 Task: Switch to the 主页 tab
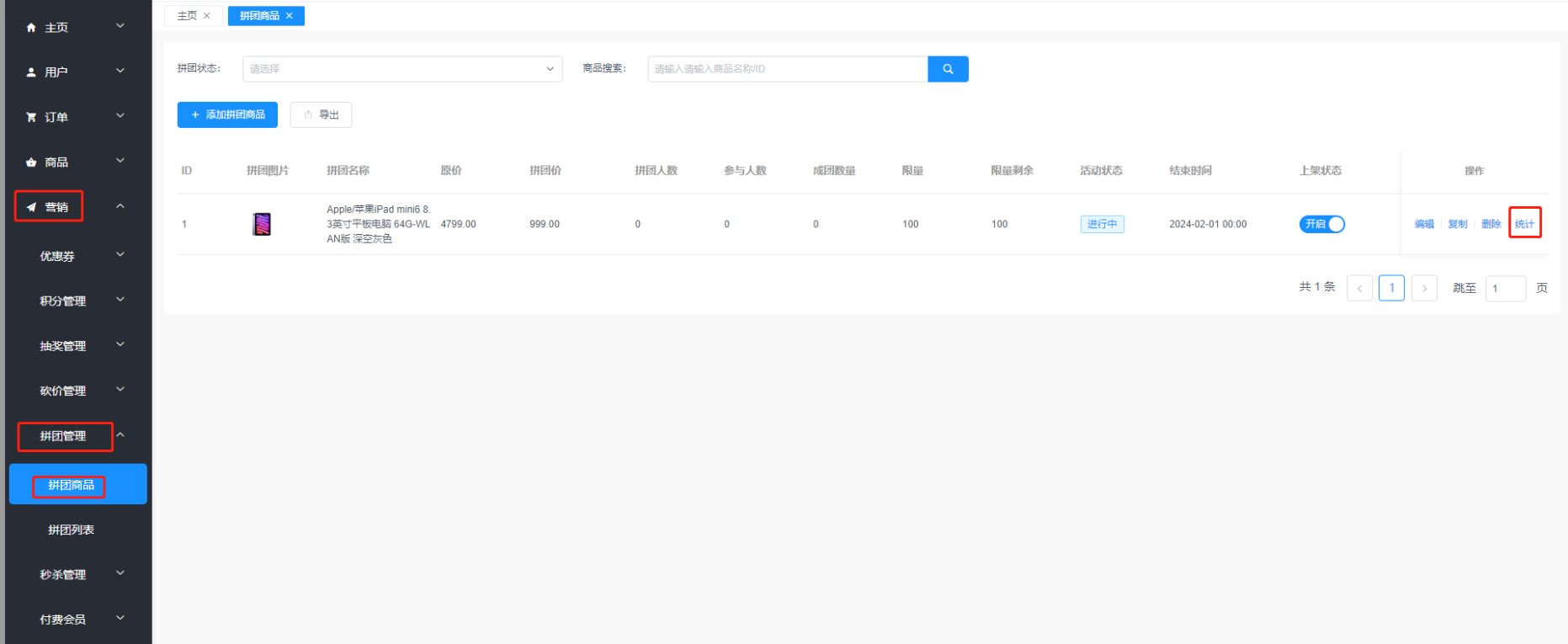(187, 16)
